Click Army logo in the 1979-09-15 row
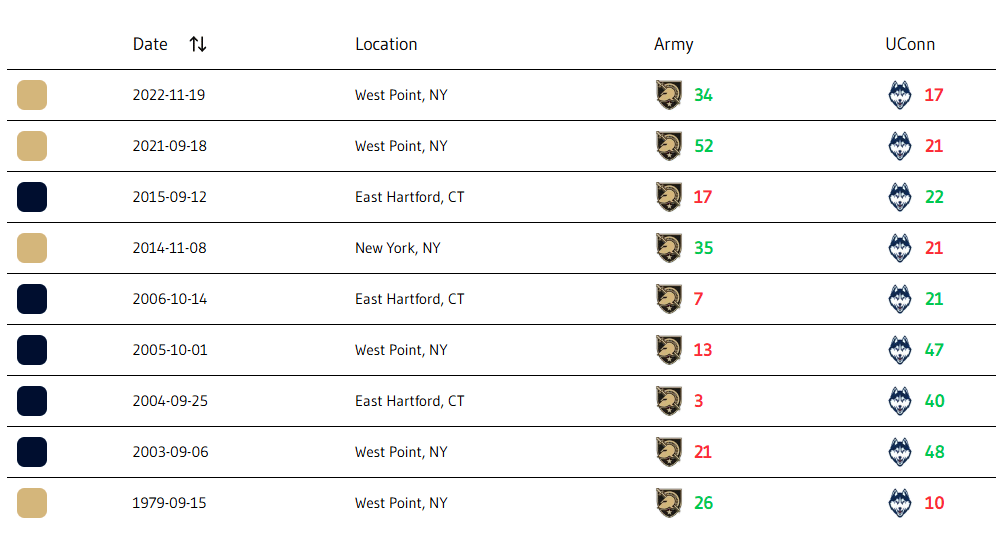The image size is (996, 541). (669, 503)
